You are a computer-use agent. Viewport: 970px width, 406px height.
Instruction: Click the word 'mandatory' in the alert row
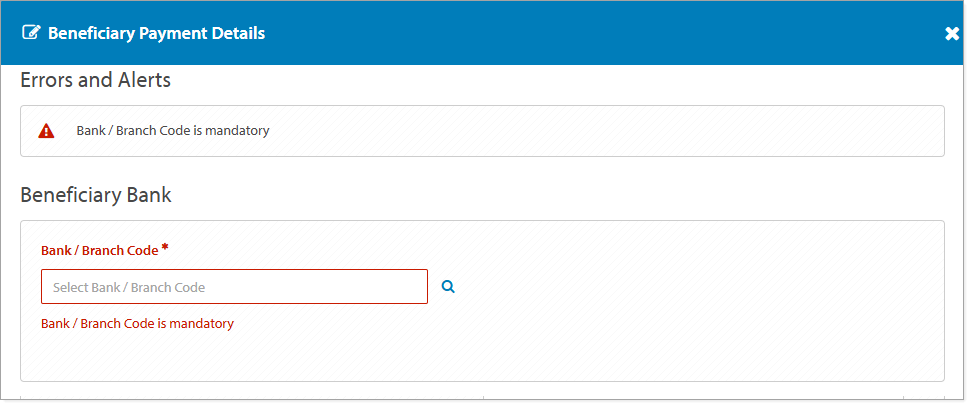237,131
